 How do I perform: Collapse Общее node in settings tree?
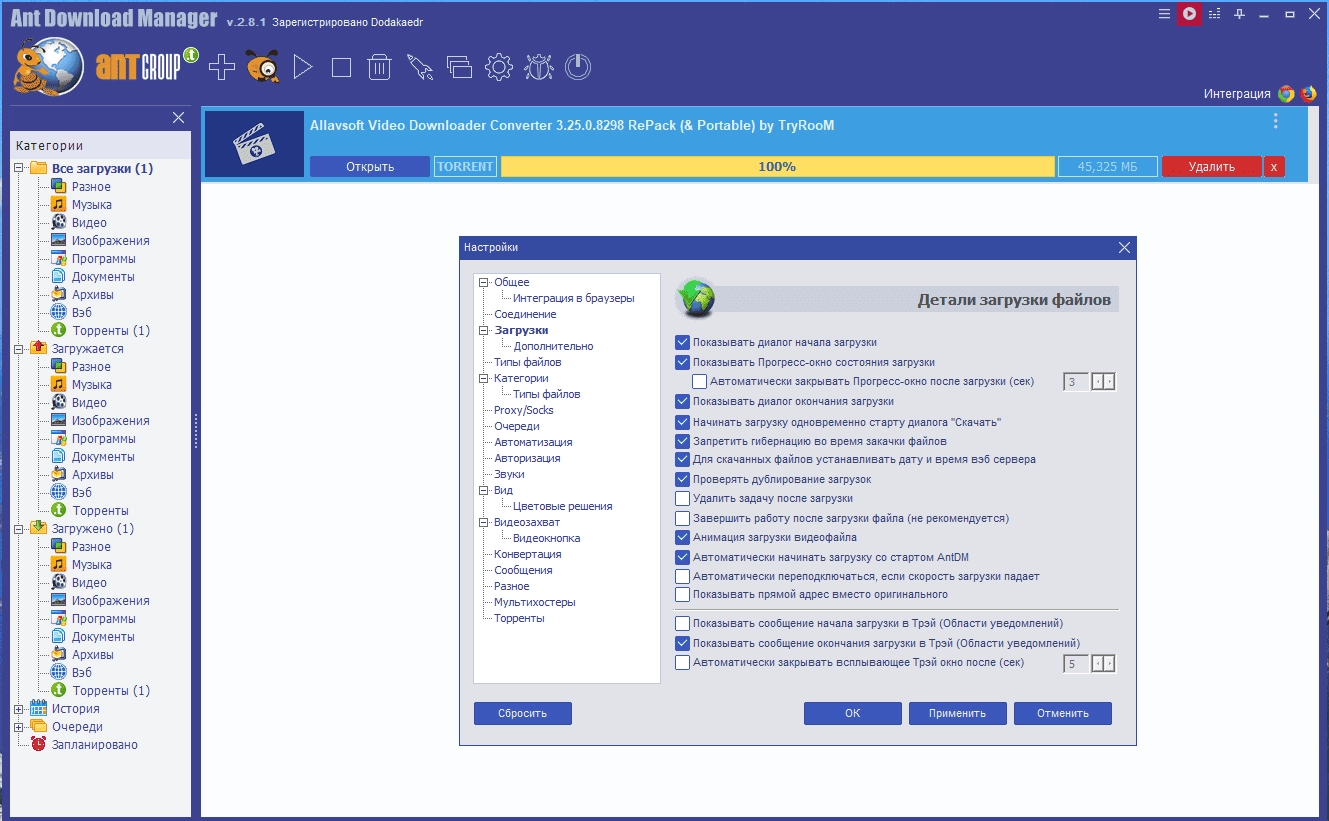[484, 282]
